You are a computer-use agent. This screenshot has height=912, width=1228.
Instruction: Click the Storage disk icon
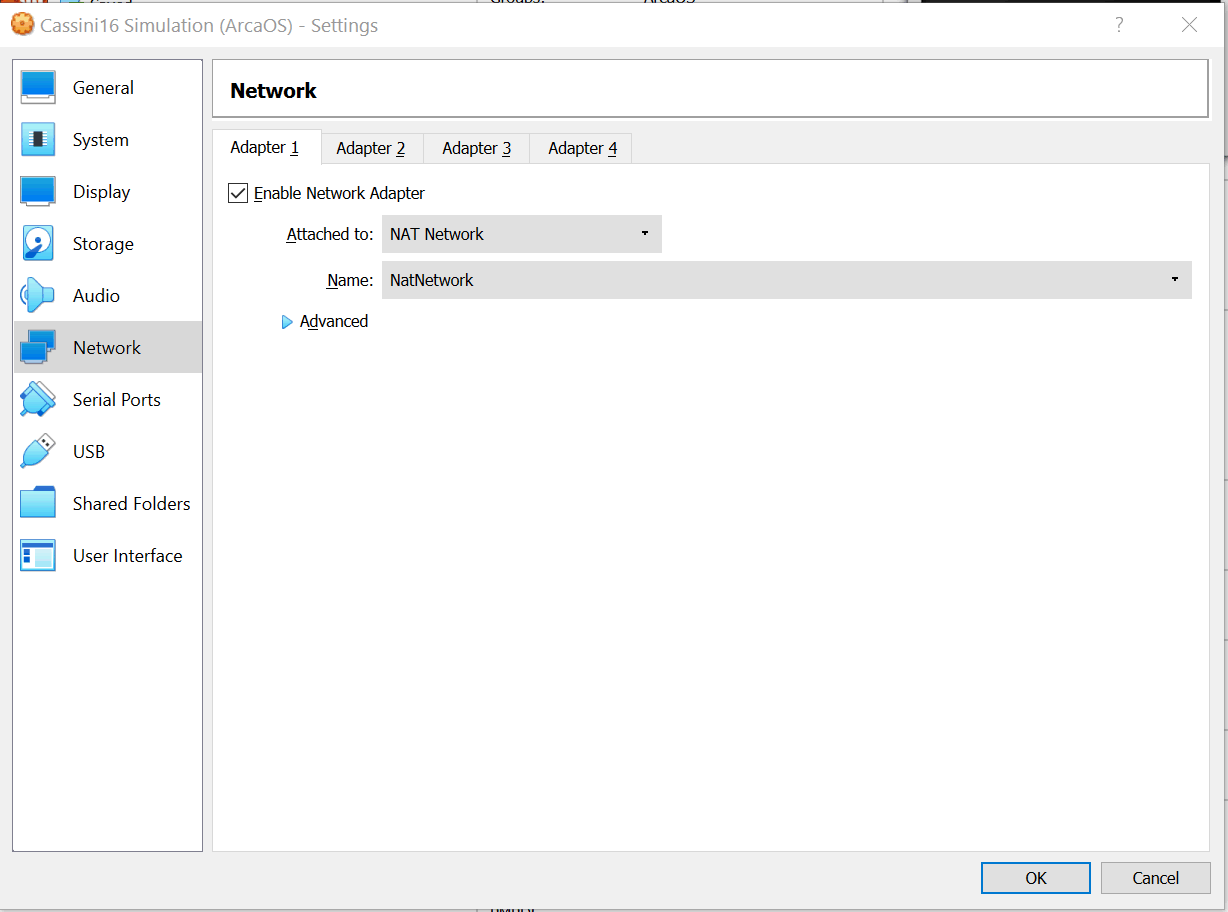38,244
